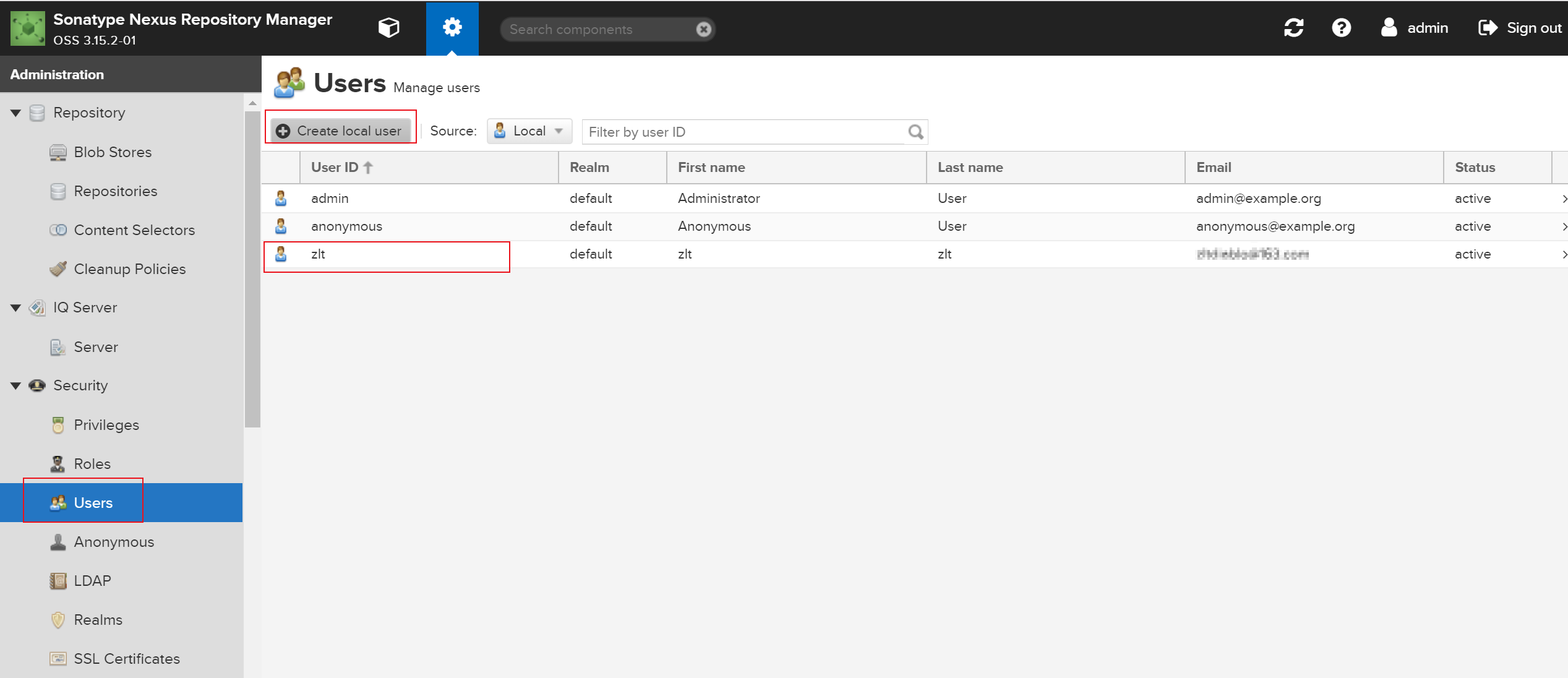Viewport: 1568px width, 678px height.
Task: Click the filter search magnifier icon
Action: [915, 132]
